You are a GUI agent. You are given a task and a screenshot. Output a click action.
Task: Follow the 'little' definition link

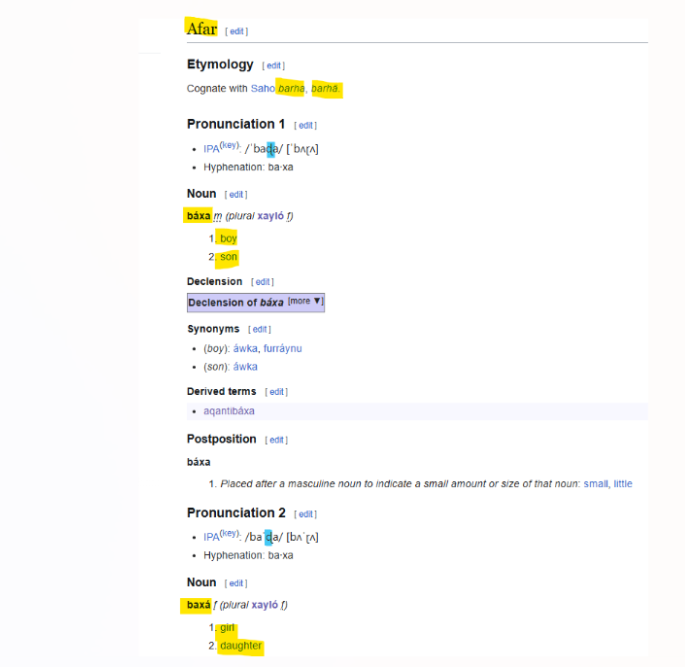click(x=623, y=484)
